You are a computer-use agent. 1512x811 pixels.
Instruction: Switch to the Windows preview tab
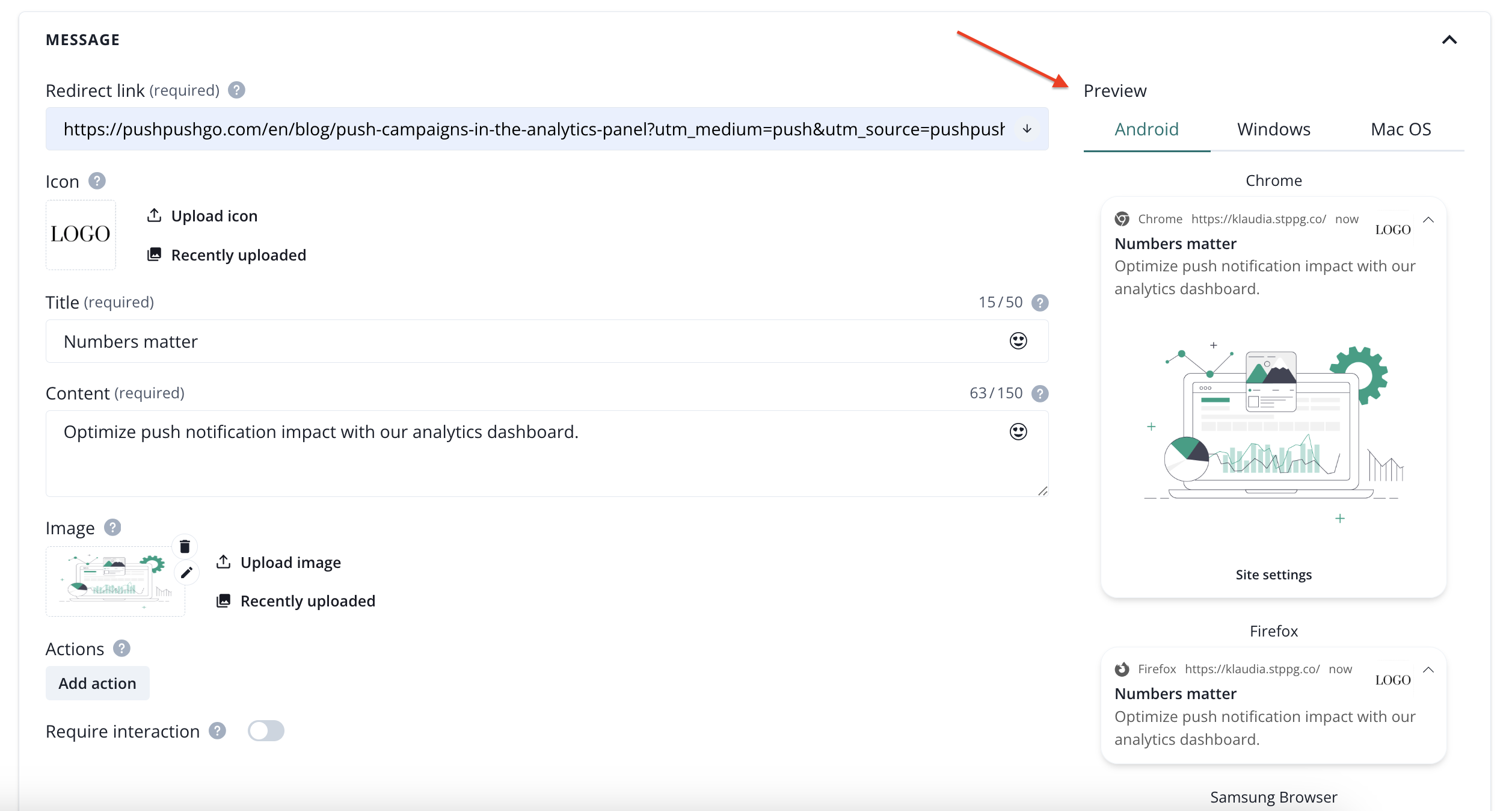[1273, 129]
